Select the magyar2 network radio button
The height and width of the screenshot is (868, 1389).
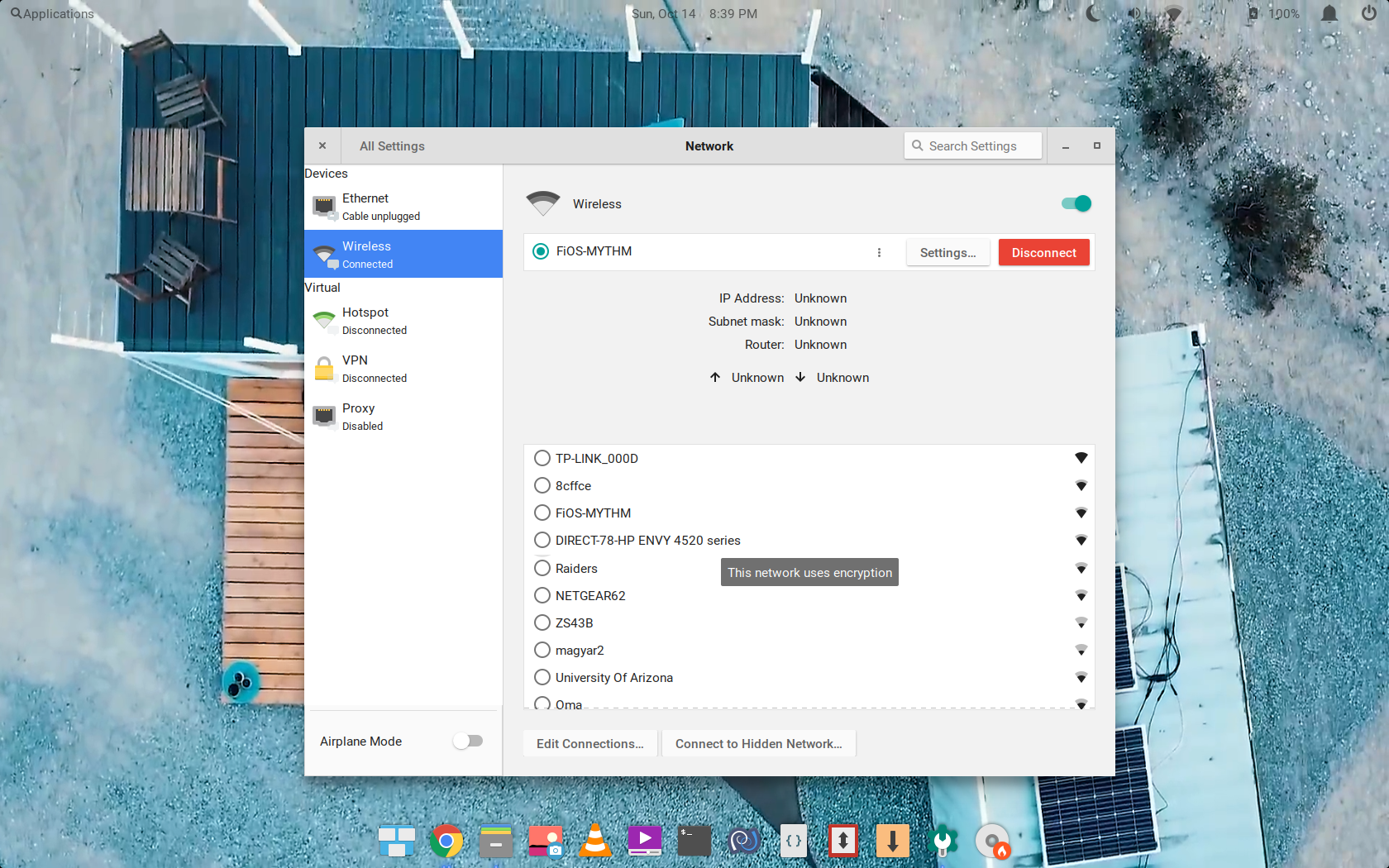coord(542,650)
